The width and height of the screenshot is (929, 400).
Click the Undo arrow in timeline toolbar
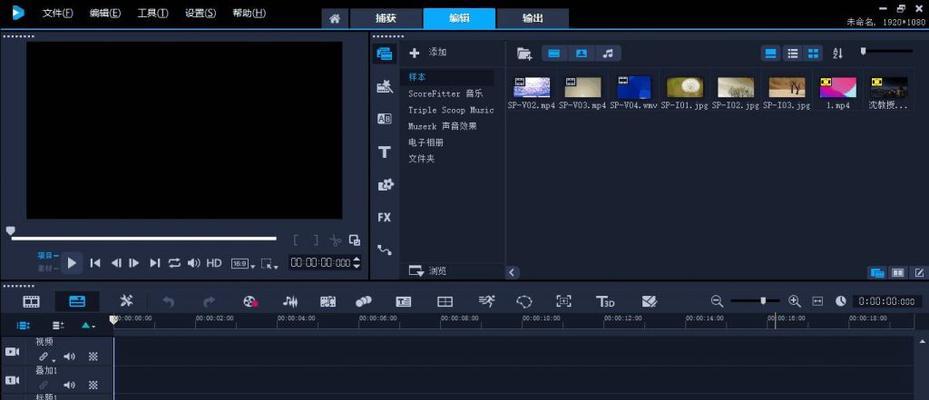click(x=169, y=302)
